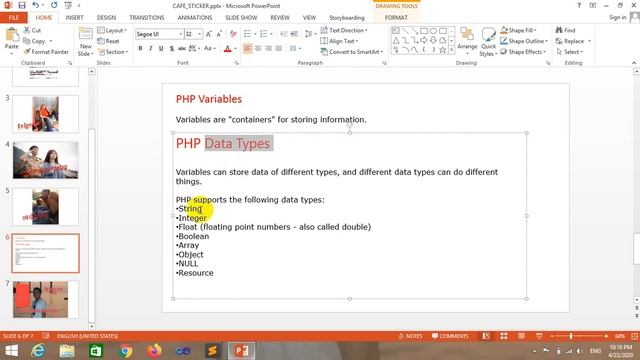Open Internet Explorer from the taskbar
Image resolution: width=640 pixels, height=360 pixels.
pos(38,351)
